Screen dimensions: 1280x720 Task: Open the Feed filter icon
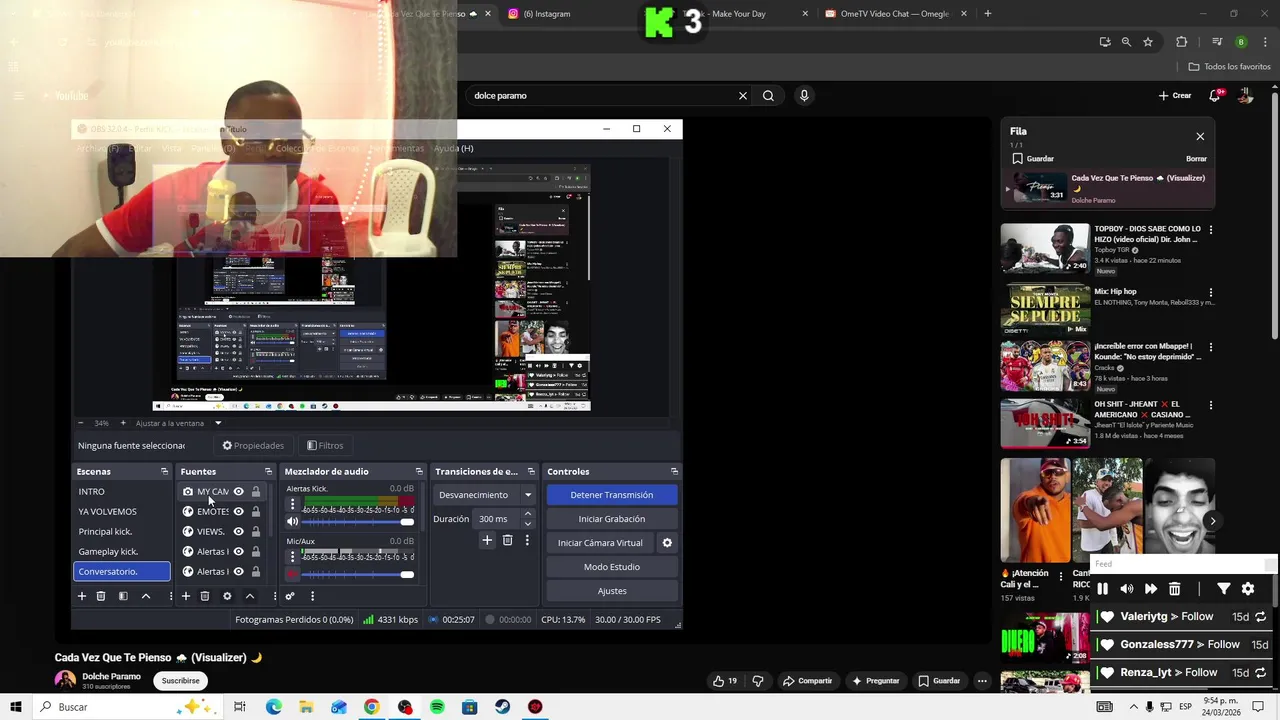click(1223, 589)
